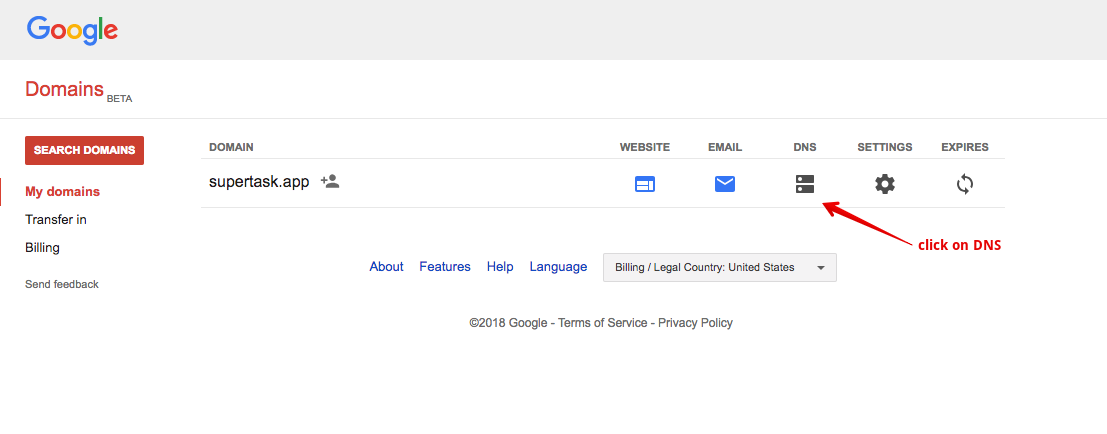Image resolution: width=1107 pixels, height=434 pixels.
Task: Open the Language link
Action: pyautogui.click(x=558, y=267)
